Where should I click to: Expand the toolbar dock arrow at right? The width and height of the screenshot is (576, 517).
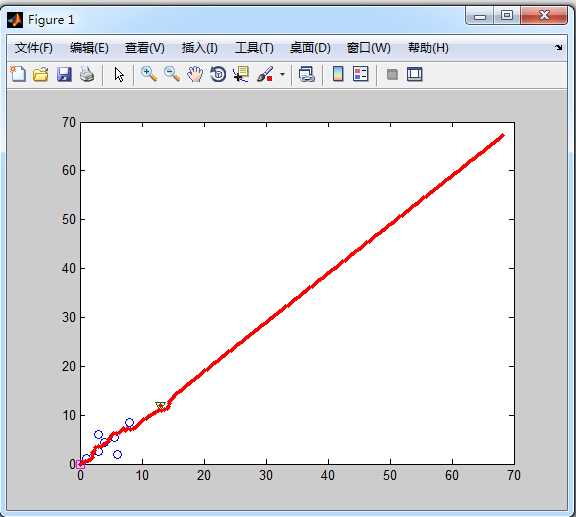(x=558, y=47)
